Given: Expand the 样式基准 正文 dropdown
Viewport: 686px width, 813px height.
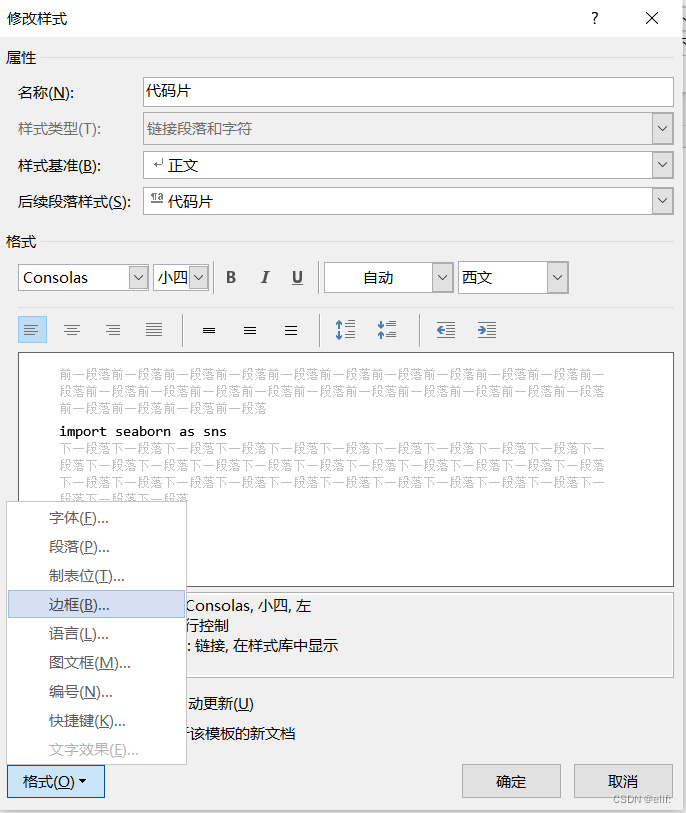Looking at the screenshot, I should (x=663, y=165).
